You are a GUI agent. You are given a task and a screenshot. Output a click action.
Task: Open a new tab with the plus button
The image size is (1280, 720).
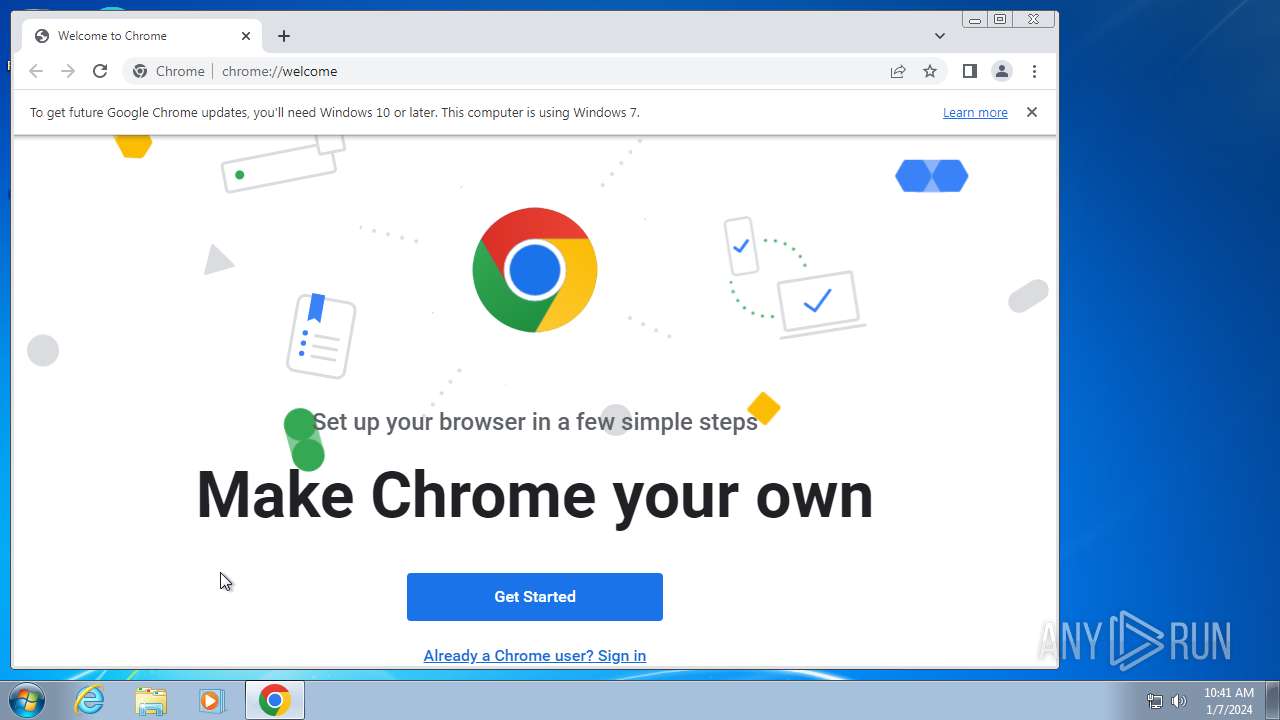point(284,36)
